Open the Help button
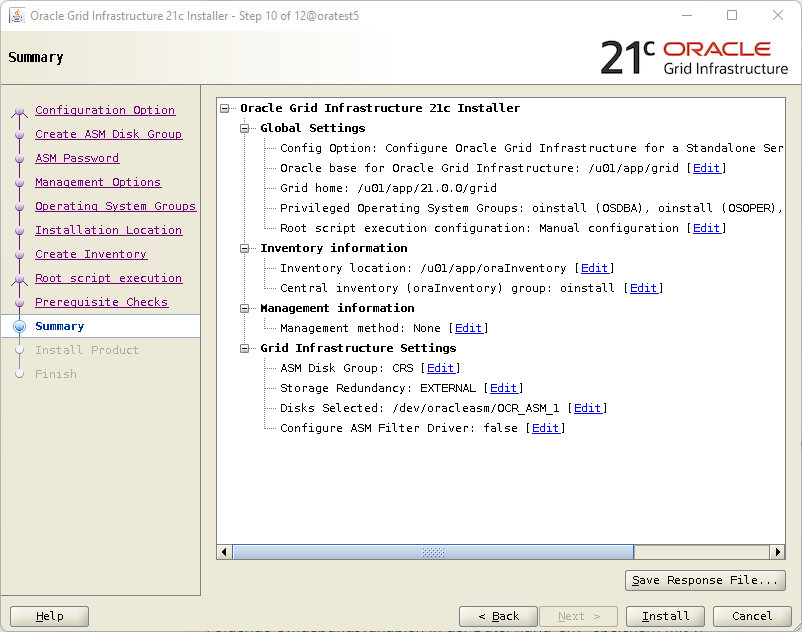The width and height of the screenshot is (802, 632). click(x=50, y=616)
